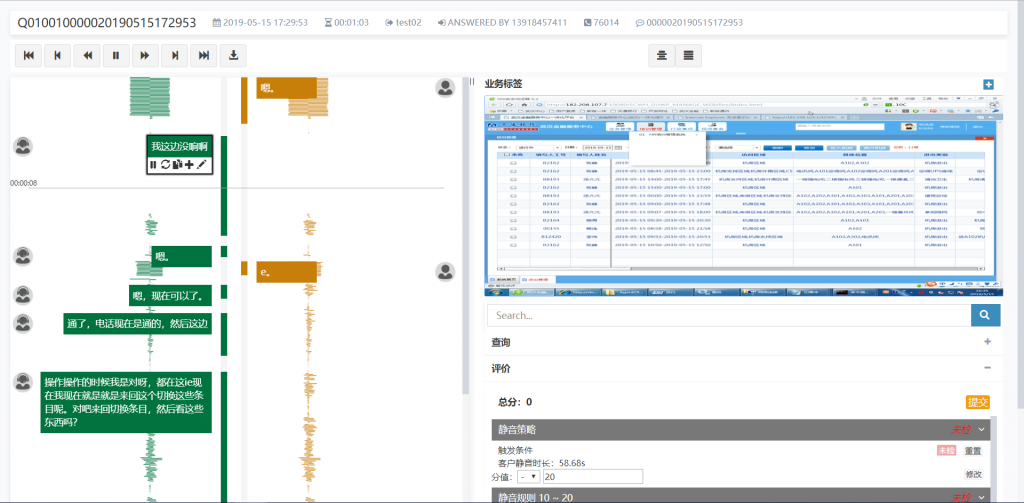
Task: Click the refresh icon on the selected transcript bubble
Action: 165,164
